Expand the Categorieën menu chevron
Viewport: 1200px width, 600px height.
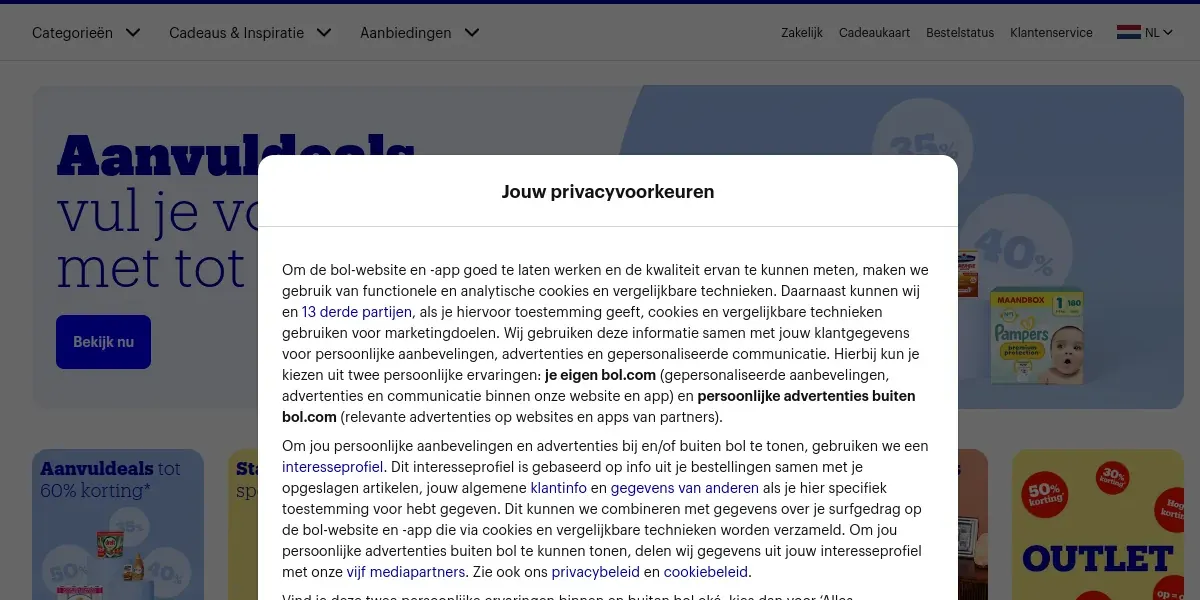(x=133, y=33)
